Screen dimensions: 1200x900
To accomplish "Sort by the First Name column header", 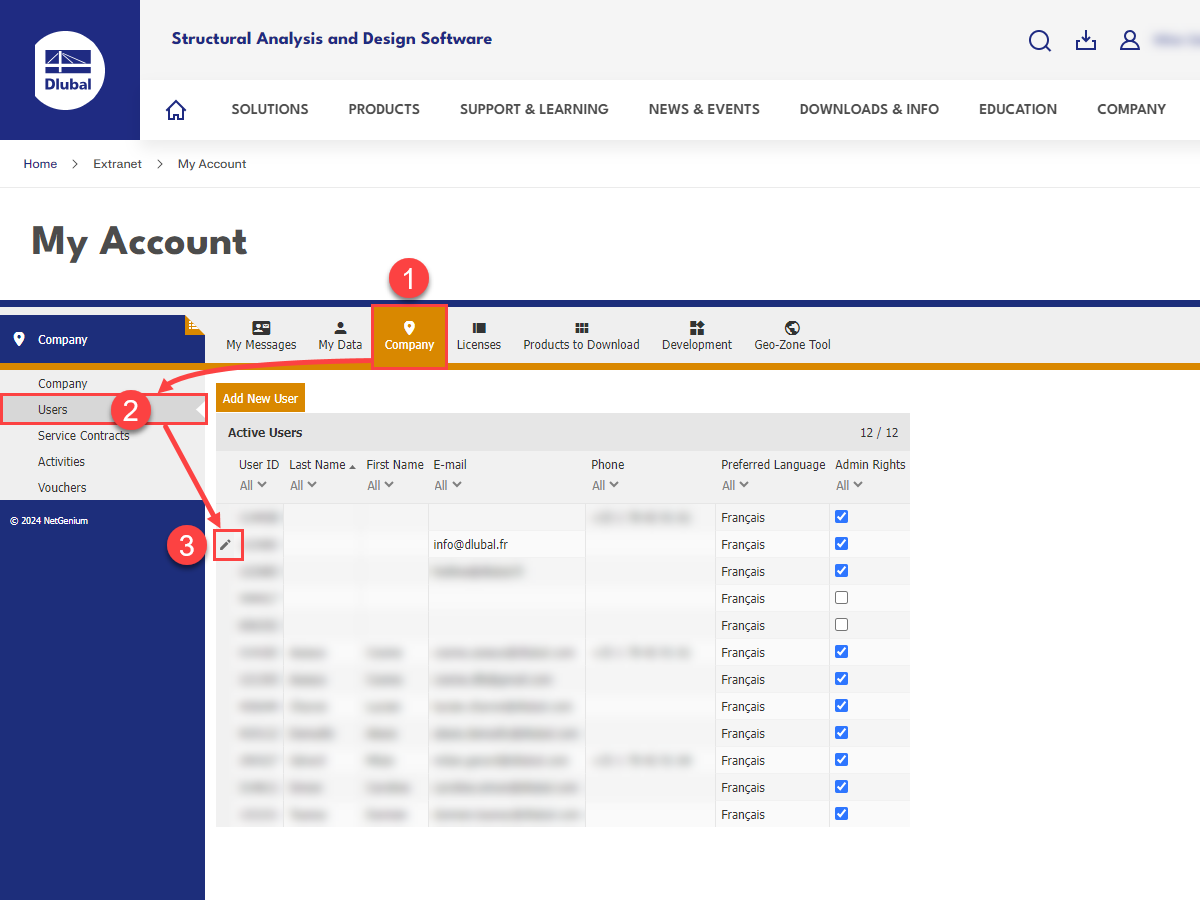I will pyautogui.click(x=395, y=465).
